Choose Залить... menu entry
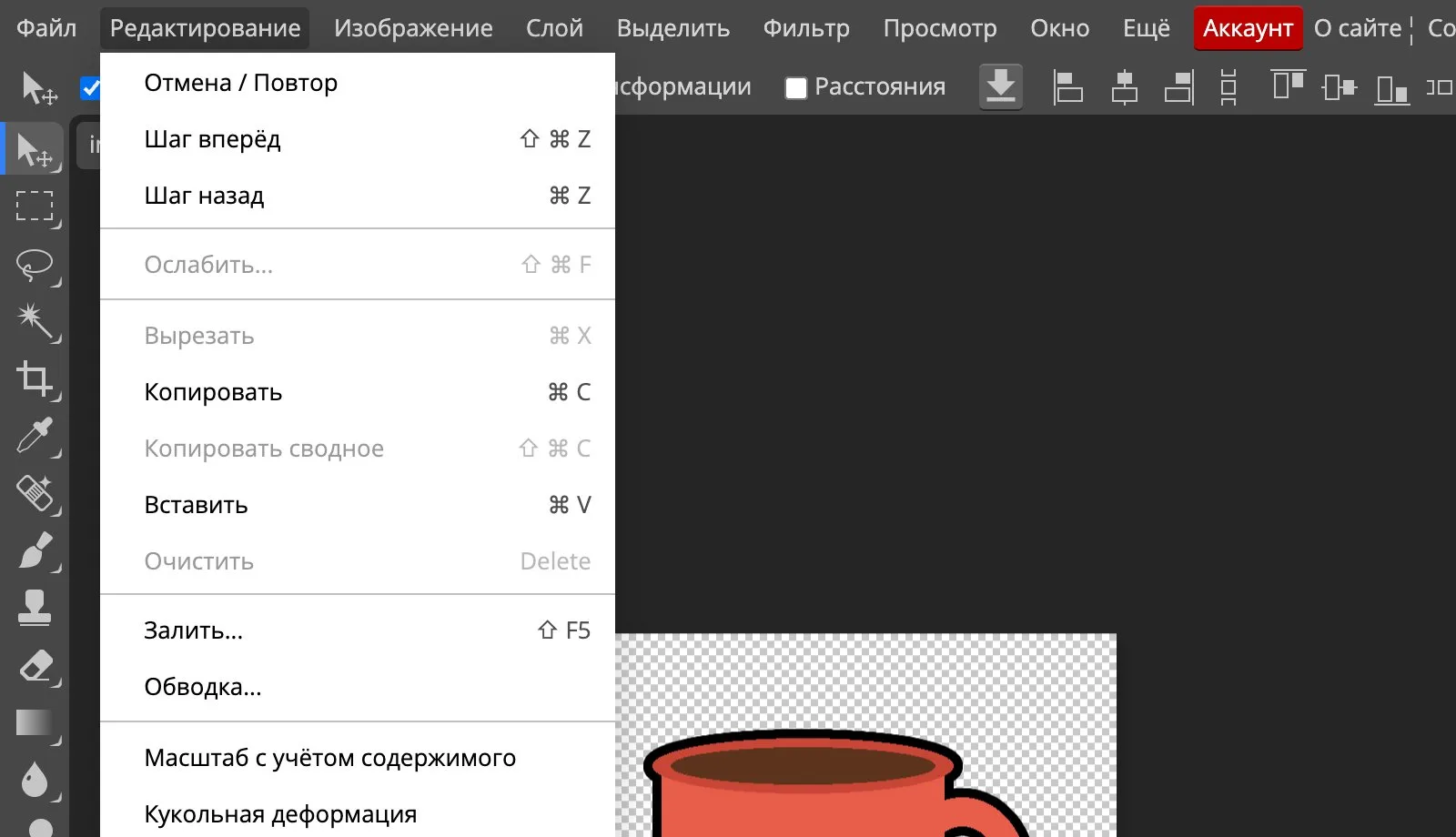The image size is (1456, 837). coord(358,630)
